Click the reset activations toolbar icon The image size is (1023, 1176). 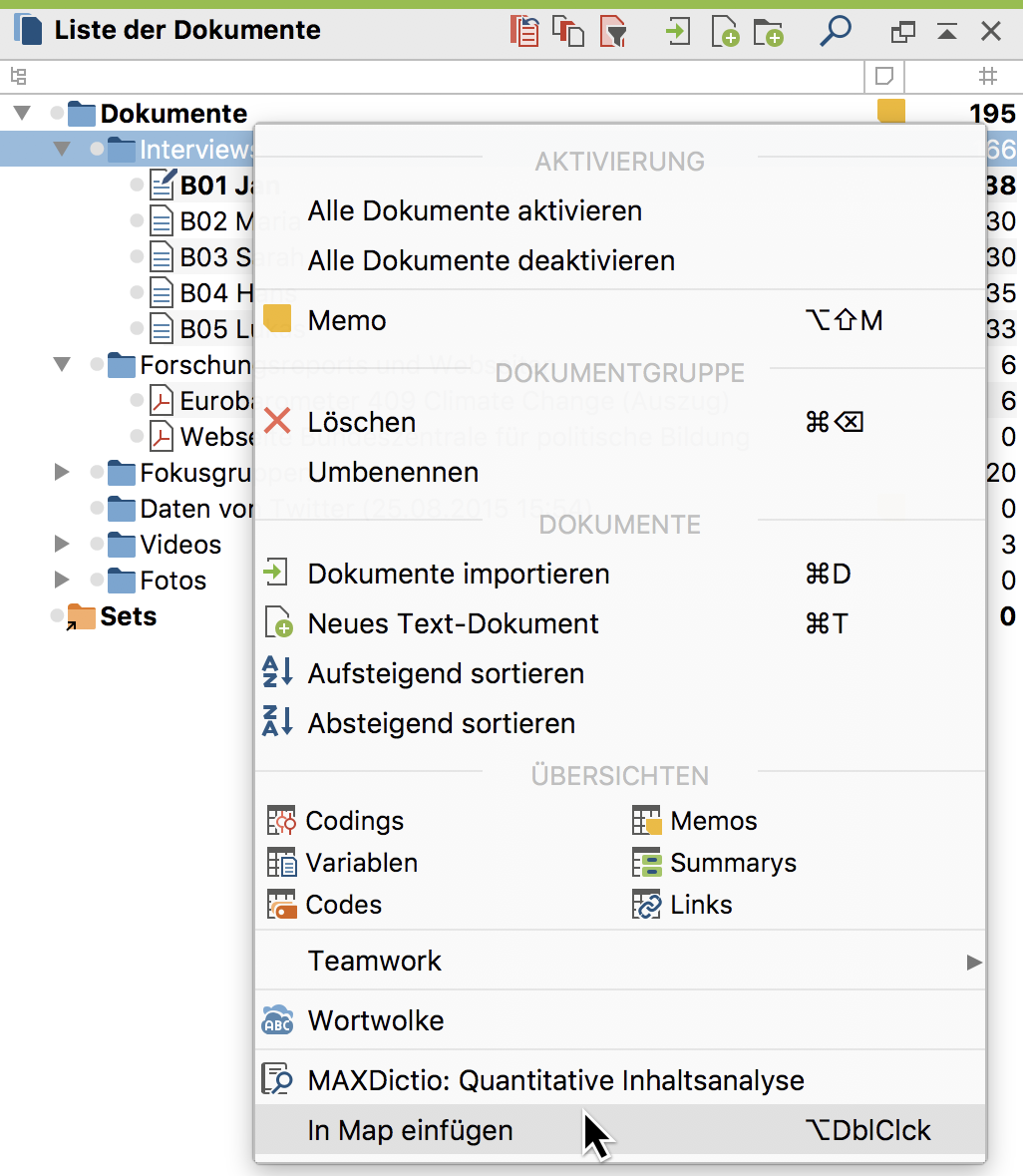(524, 31)
